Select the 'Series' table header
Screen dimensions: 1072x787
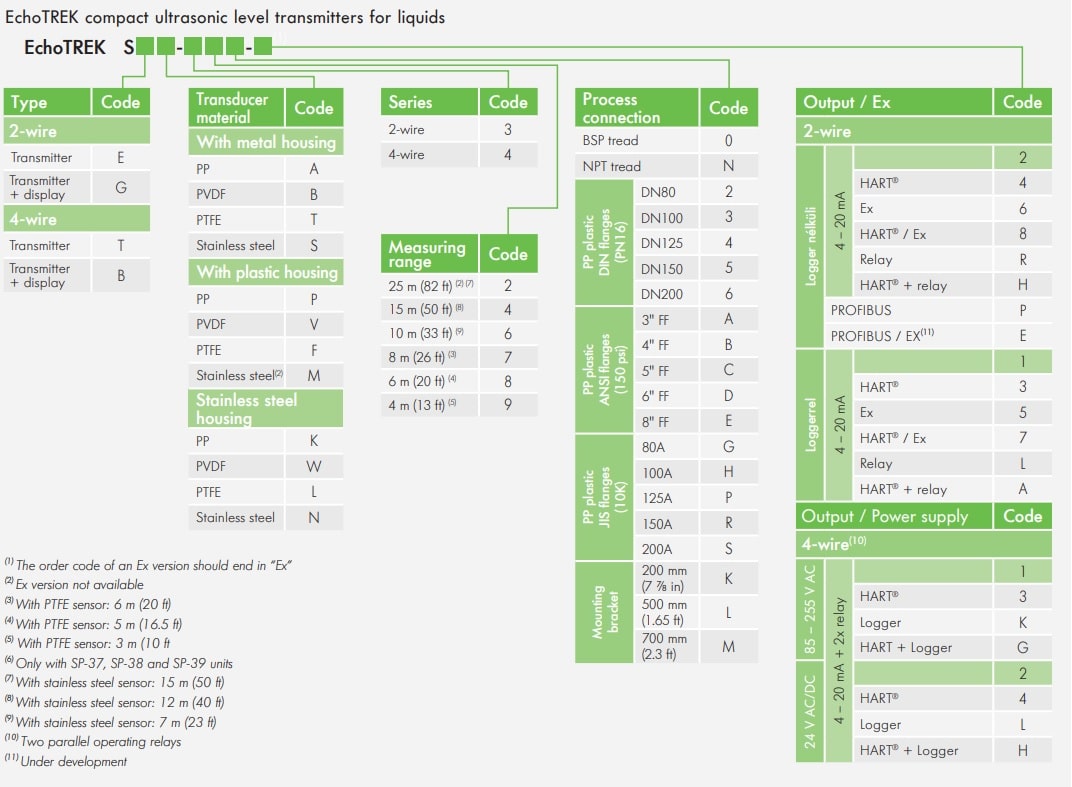(x=429, y=102)
